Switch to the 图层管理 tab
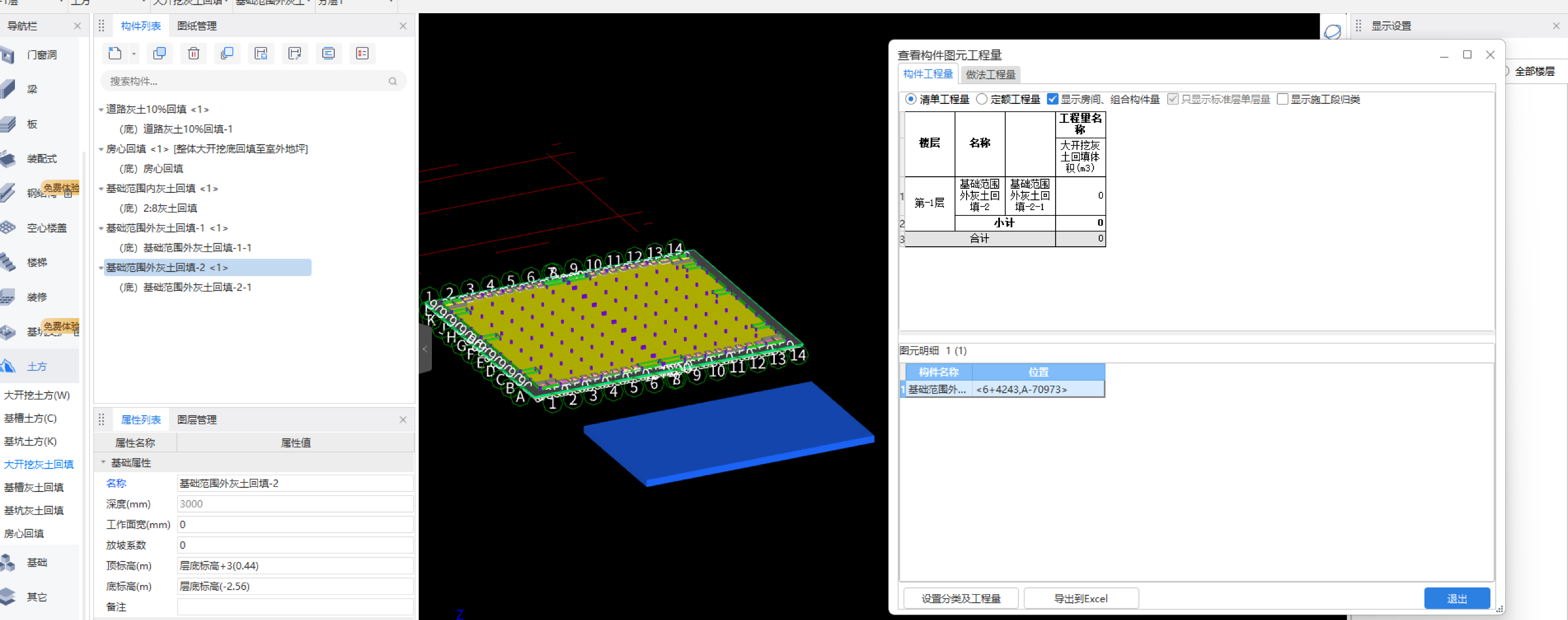This screenshot has height=620, width=1568. (196, 419)
